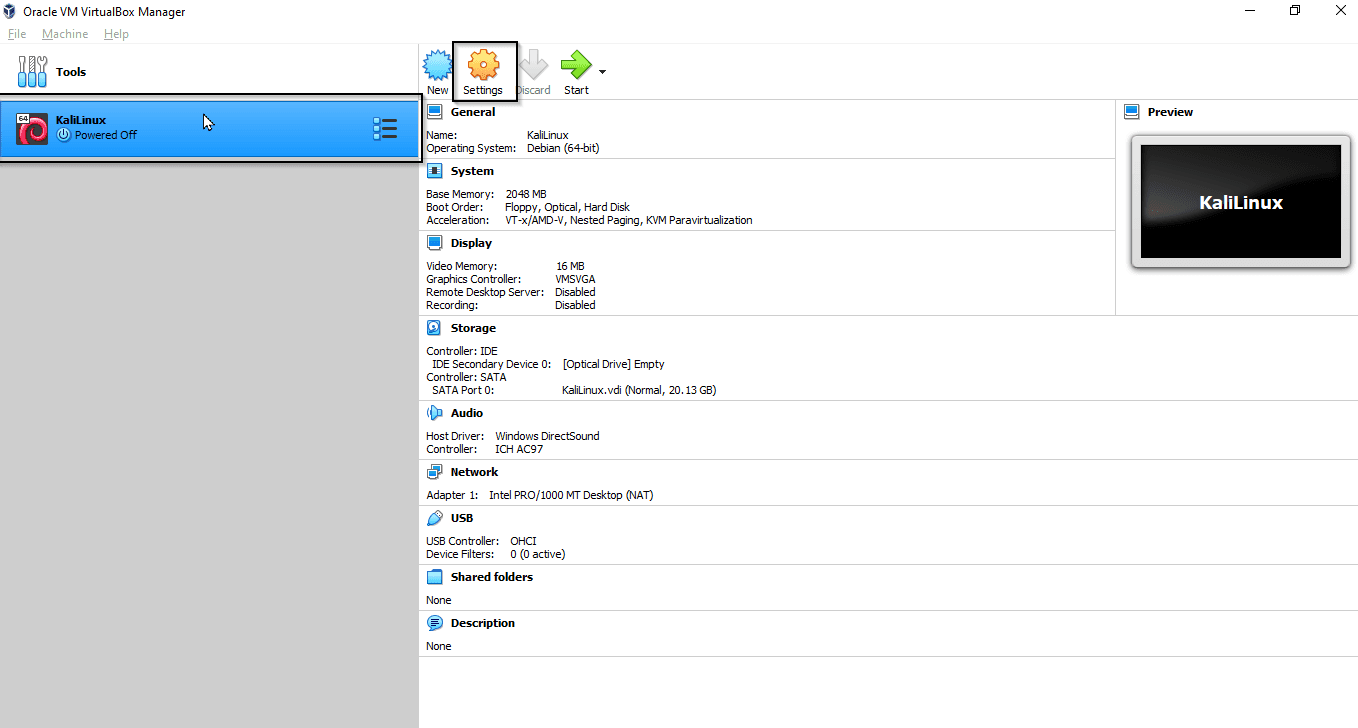Open the Shared folders section heading
Image resolution: width=1358 pixels, height=728 pixels.
pyautogui.click(x=492, y=577)
